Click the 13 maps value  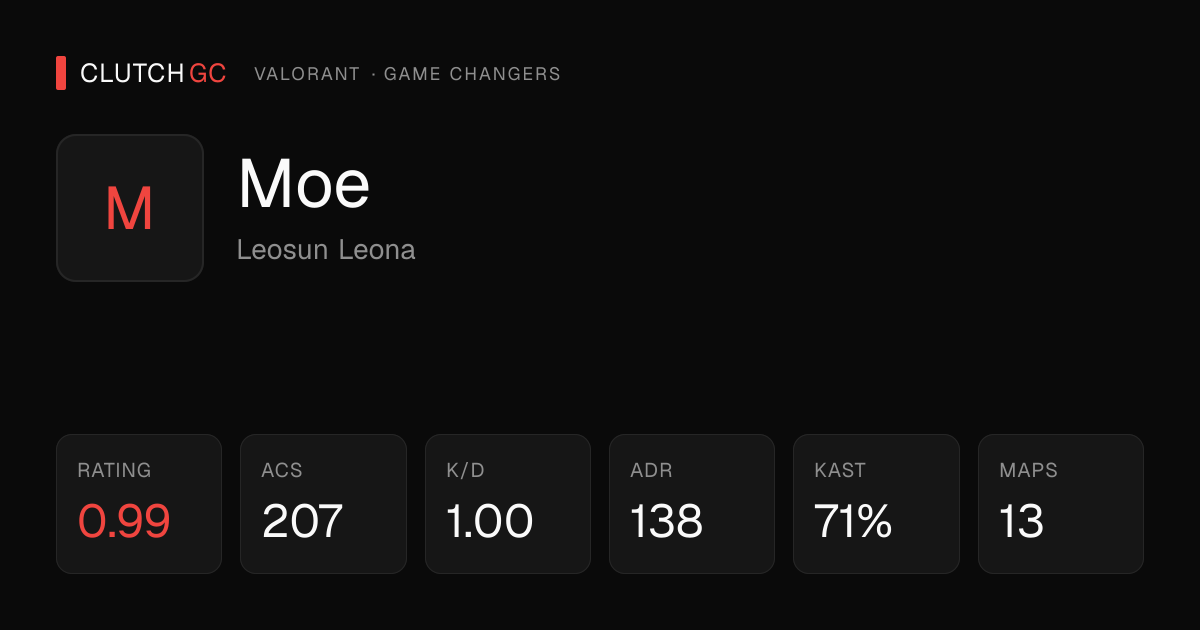pyautogui.click(x=1022, y=521)
